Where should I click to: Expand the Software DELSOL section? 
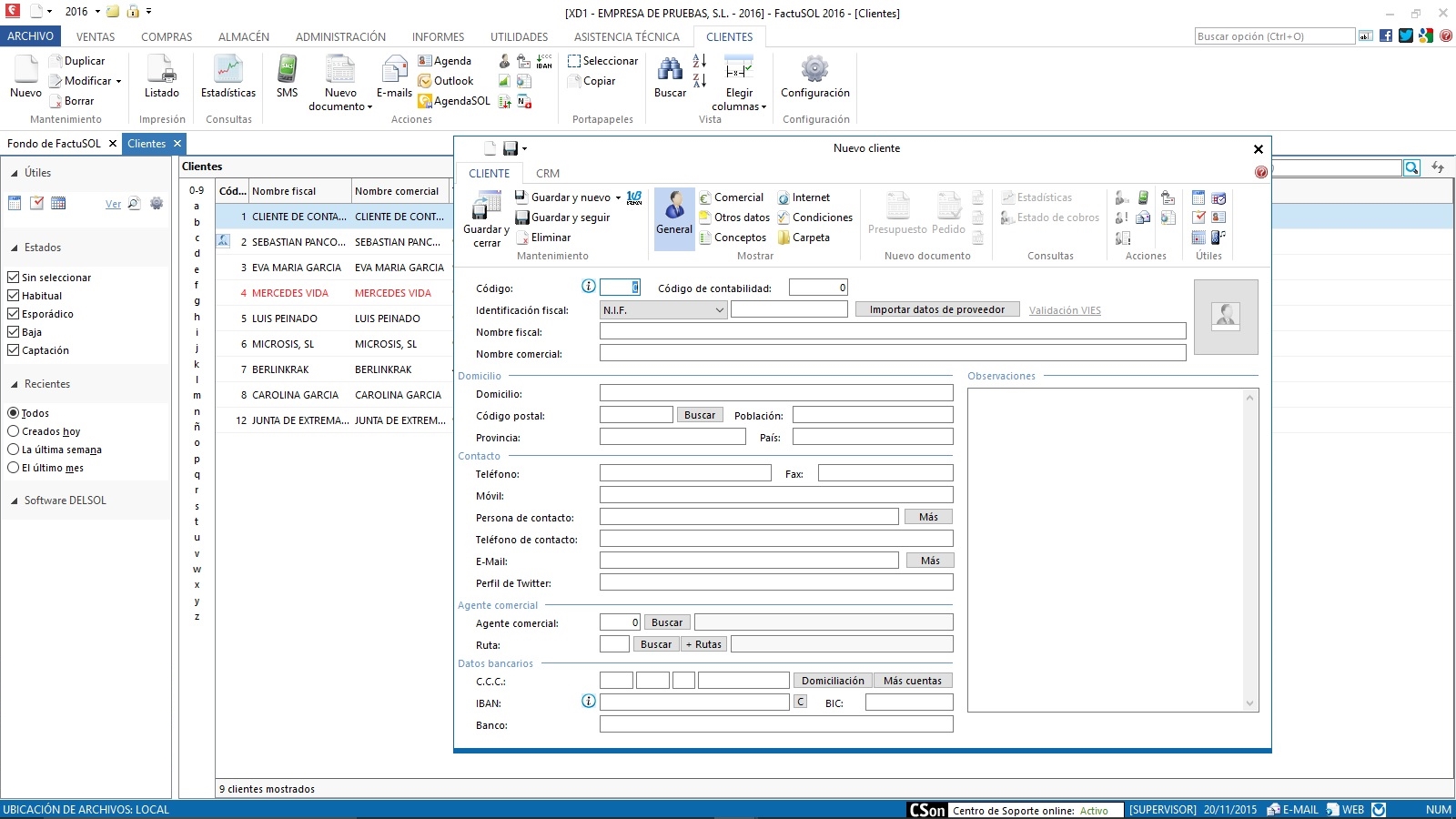point(15,500)
